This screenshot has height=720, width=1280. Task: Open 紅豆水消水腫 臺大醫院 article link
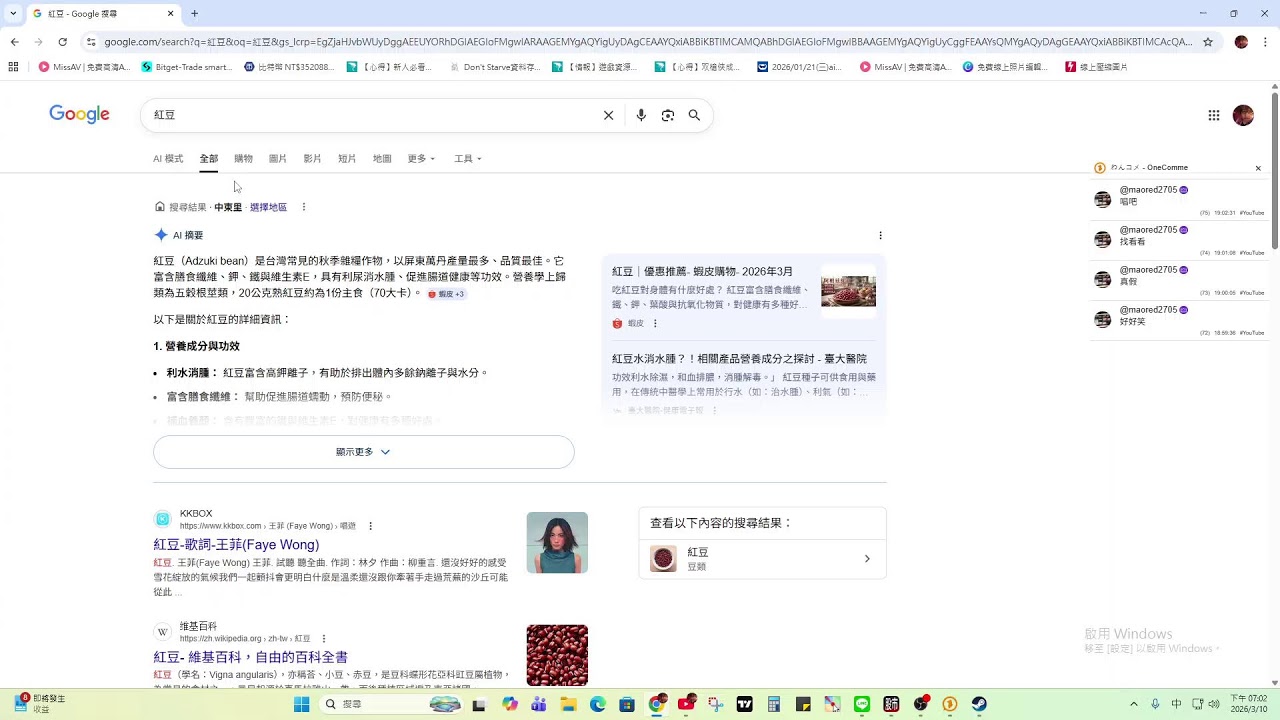coord(739,359)
